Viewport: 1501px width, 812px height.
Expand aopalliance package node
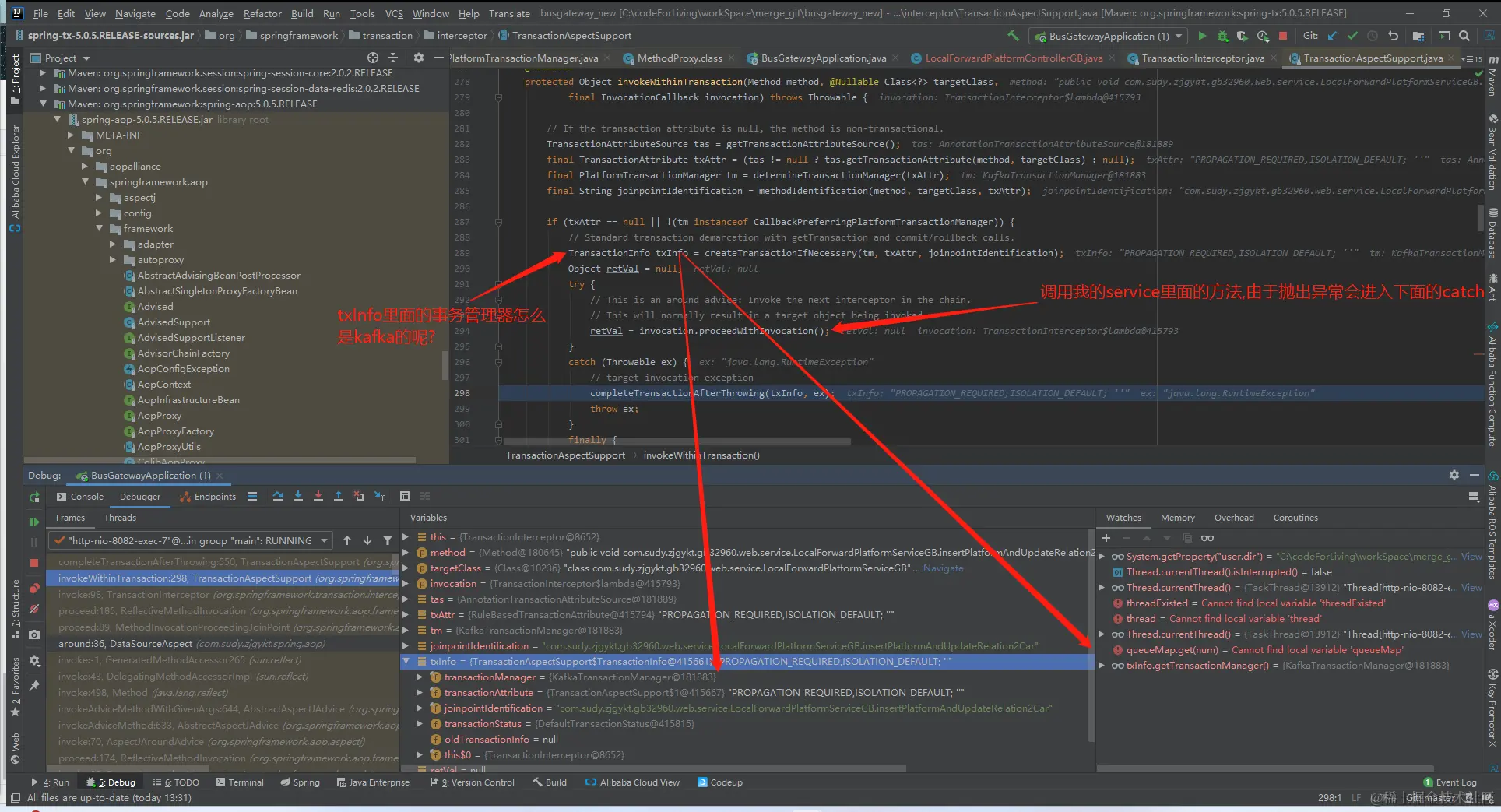point(86,167)
